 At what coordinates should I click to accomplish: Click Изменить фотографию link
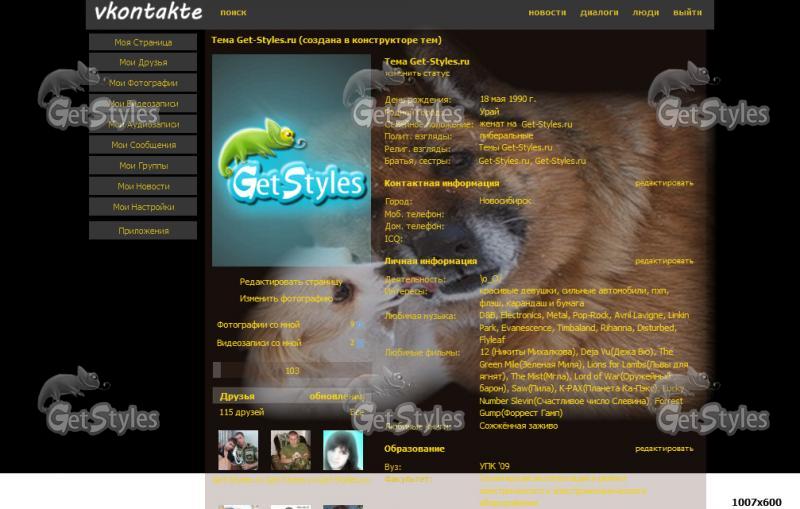[286, 298]
